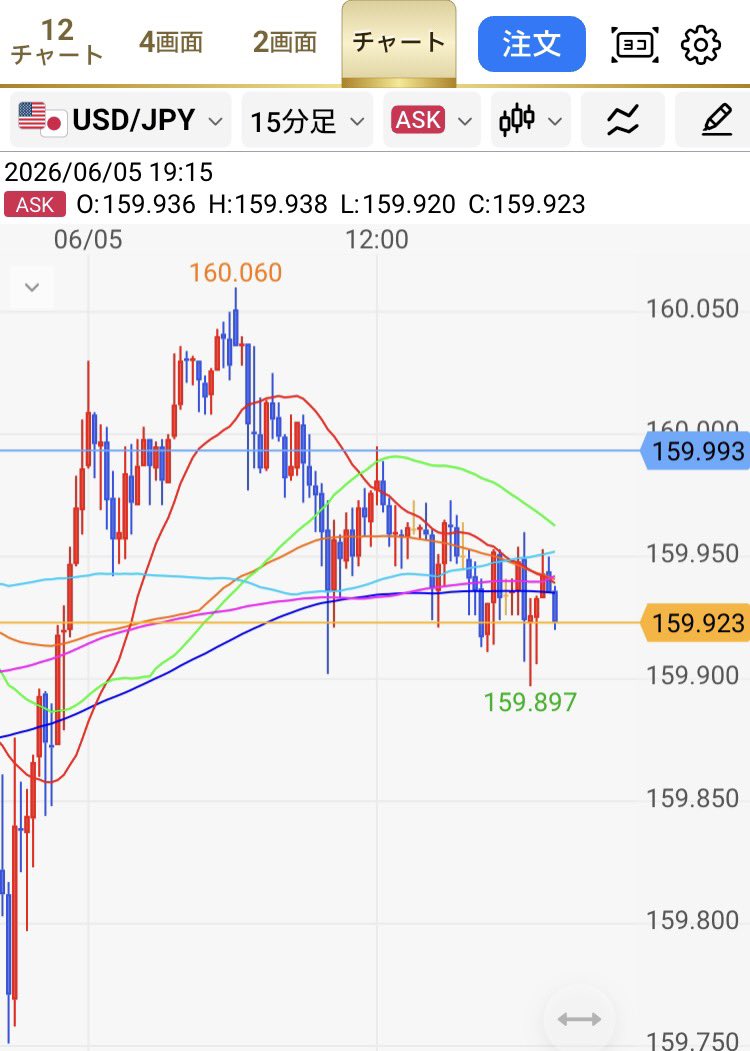Image resolution: width=750 pixels, height=1051 pixels.
Task: Click the 160.060 high price annotation
Action: [235, 273]
